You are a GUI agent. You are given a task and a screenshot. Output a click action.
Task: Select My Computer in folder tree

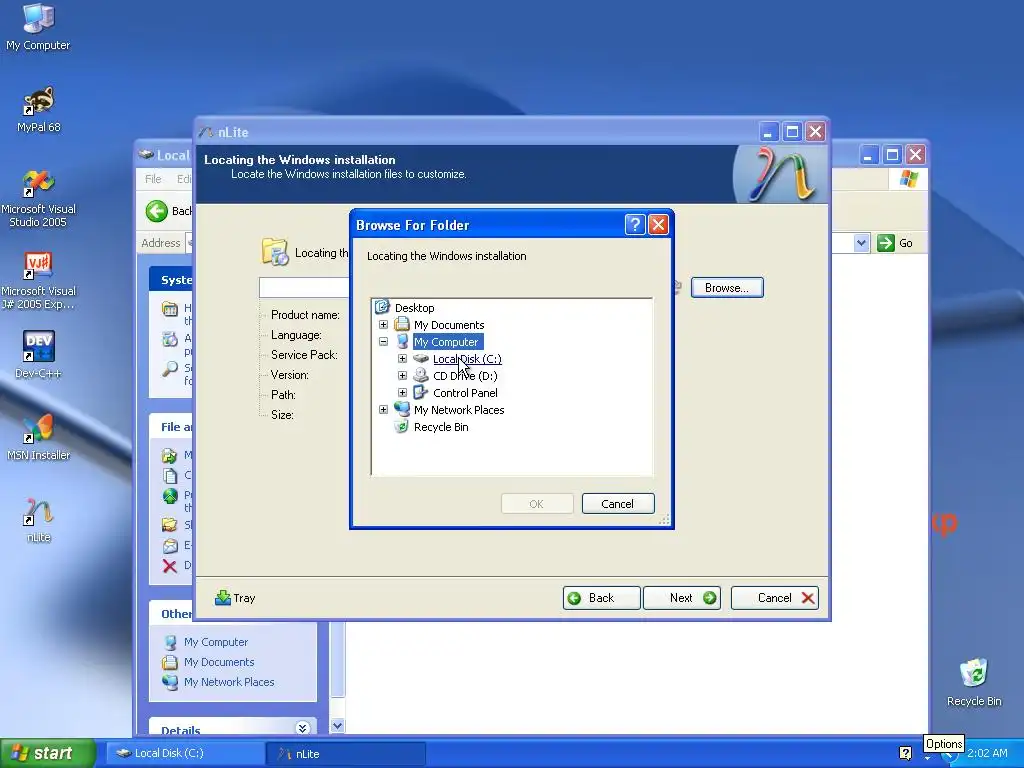pos(446,342)
